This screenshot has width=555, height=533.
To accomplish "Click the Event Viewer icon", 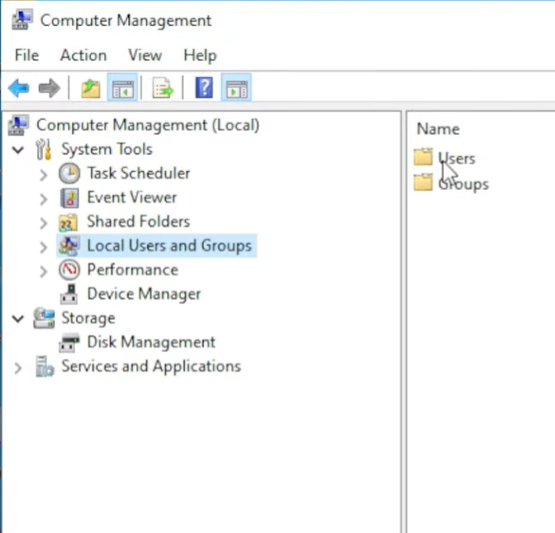I will 69,198.
